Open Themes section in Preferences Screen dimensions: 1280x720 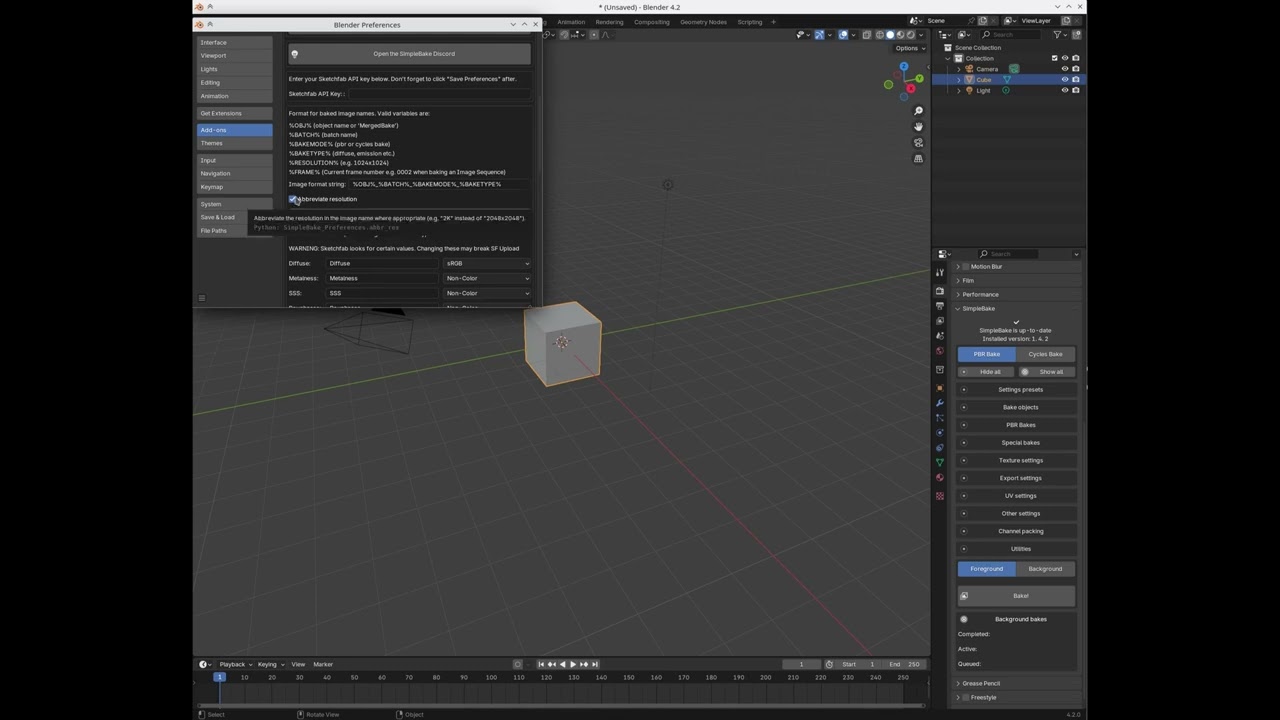tap(235, 143)
